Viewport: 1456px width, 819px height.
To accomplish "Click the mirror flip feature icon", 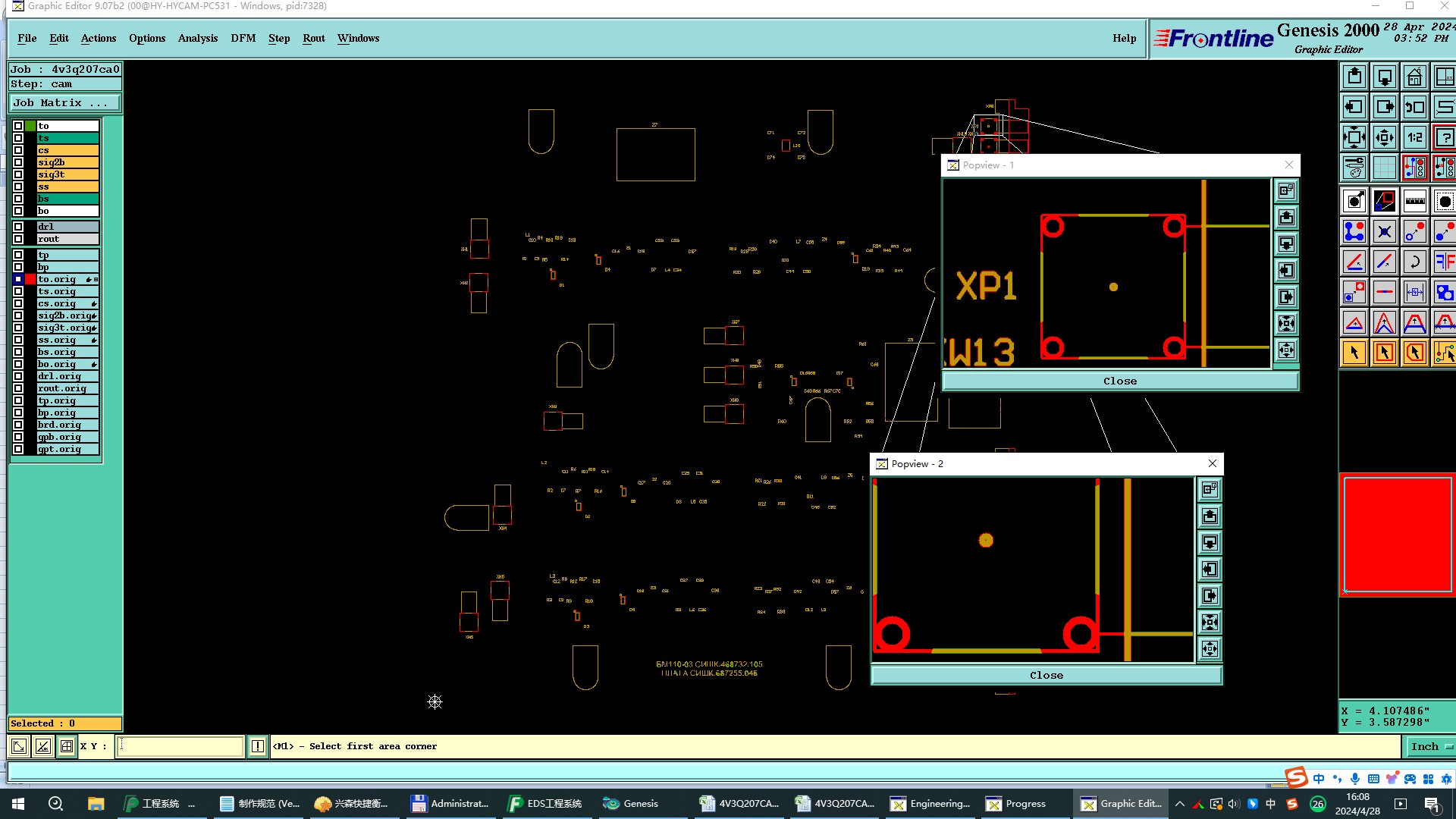I will click(1445, 262).
